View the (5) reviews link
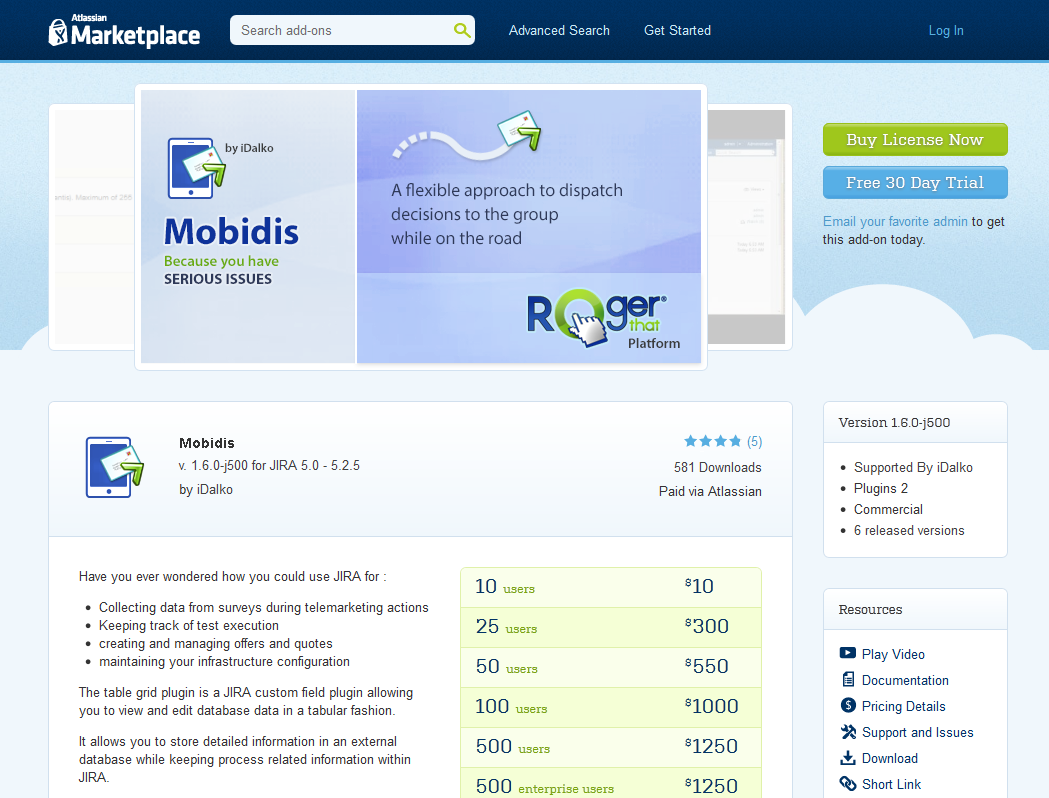Viewport: 1049px width, 798px height. 754,441
